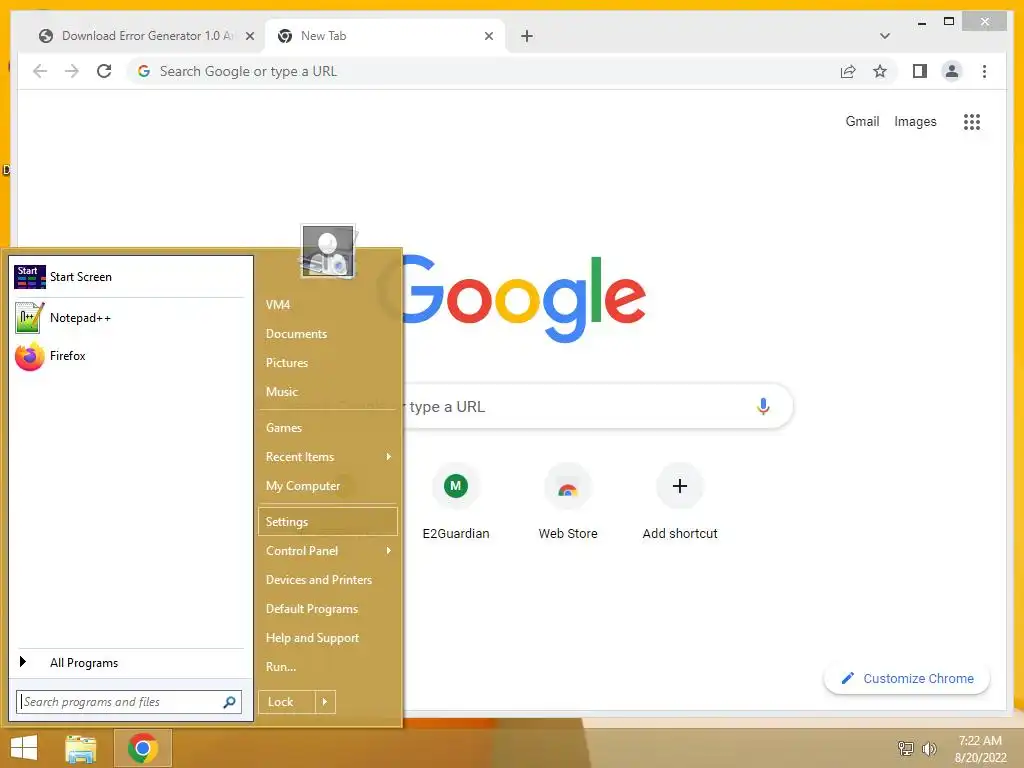Open the Google apps grid
The width and height of the screenshot is (1024, 768).
tap(972, 121)
